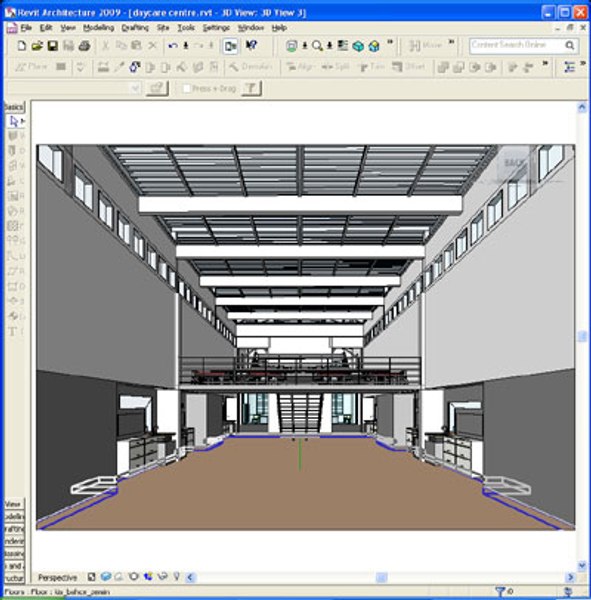The width and height of the screenshot is (591, 600).
Task: Expand the view toolbar overflow chevron
Action: coord(390,42)
